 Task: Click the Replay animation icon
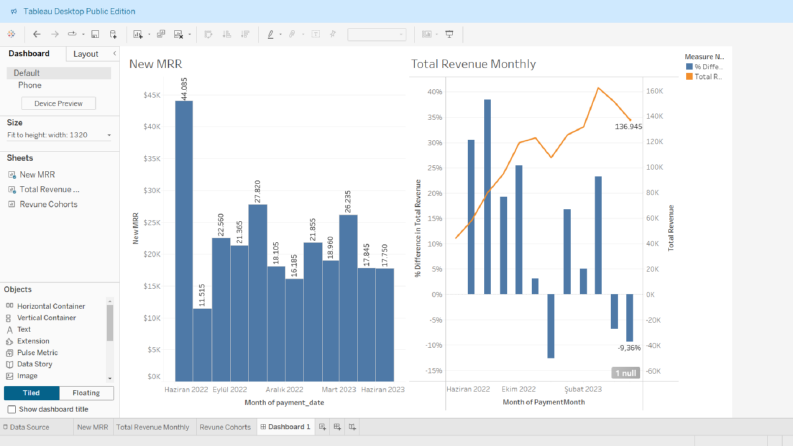coord(72,34)
